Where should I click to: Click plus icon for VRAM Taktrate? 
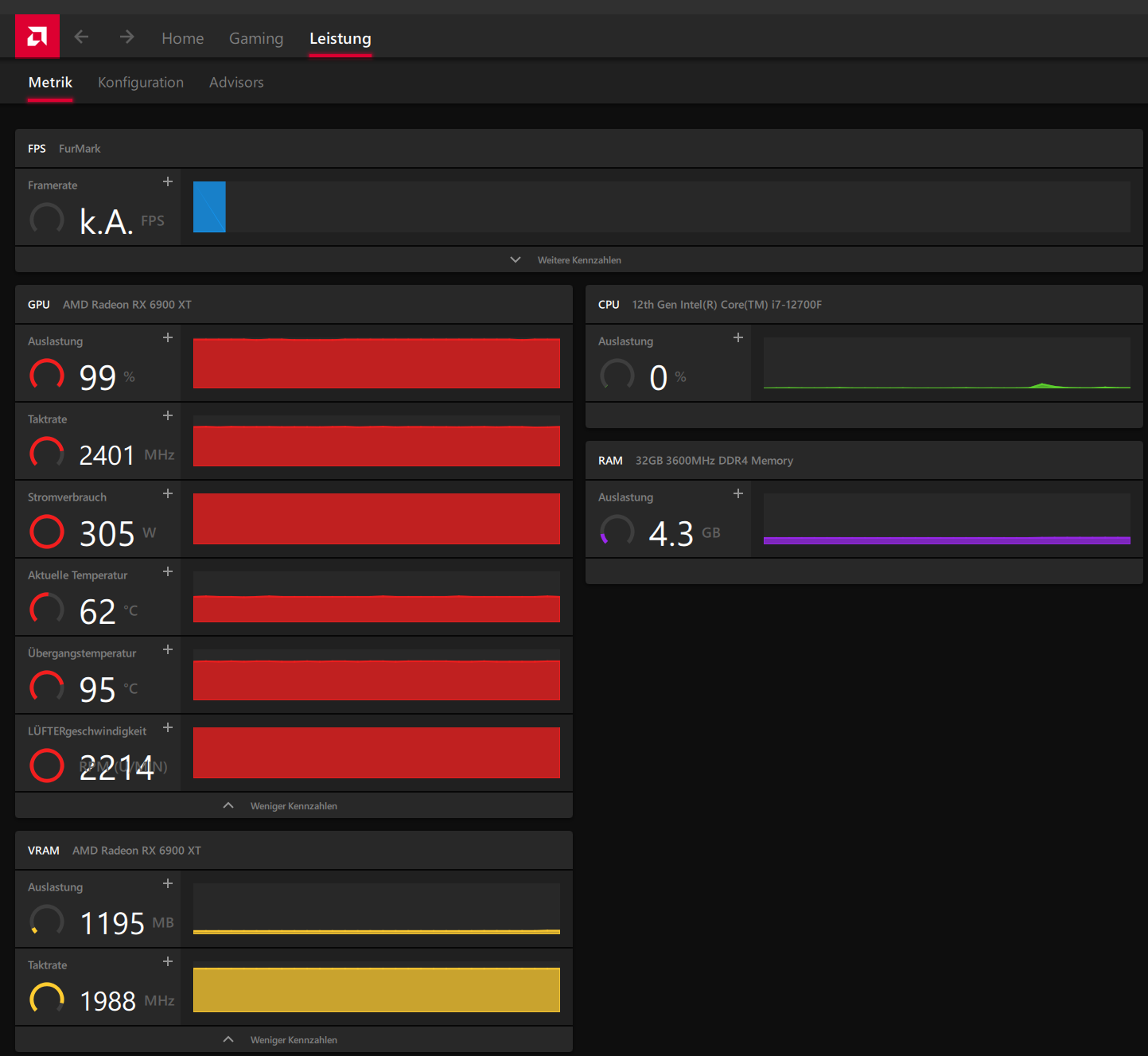[x=168, y=961]
